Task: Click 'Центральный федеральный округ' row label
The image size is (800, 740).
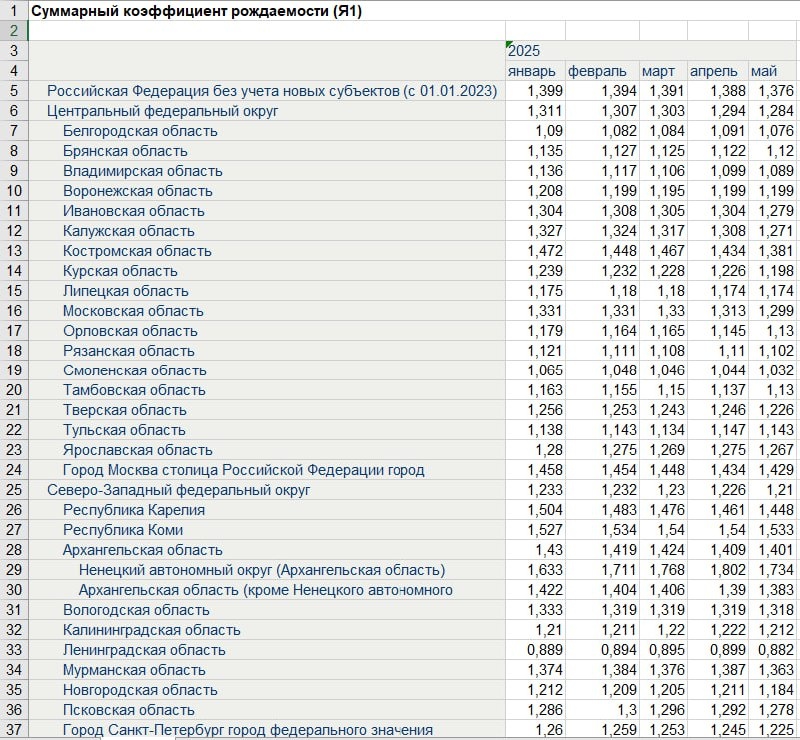Action: pyautogui.click(x=163, y=111)
